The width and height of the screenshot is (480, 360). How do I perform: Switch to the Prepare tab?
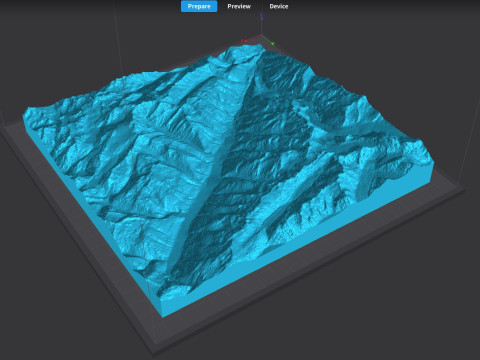click(x=199, y=6)
